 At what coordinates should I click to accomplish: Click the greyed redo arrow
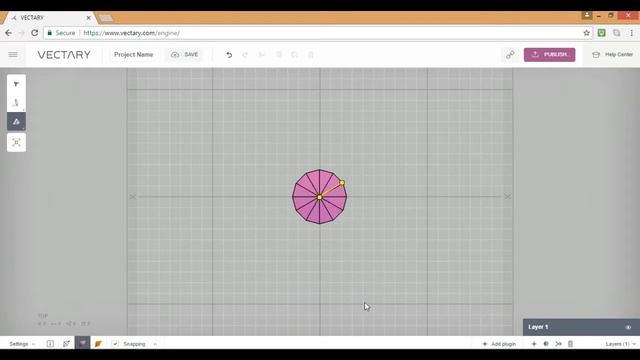245,55
